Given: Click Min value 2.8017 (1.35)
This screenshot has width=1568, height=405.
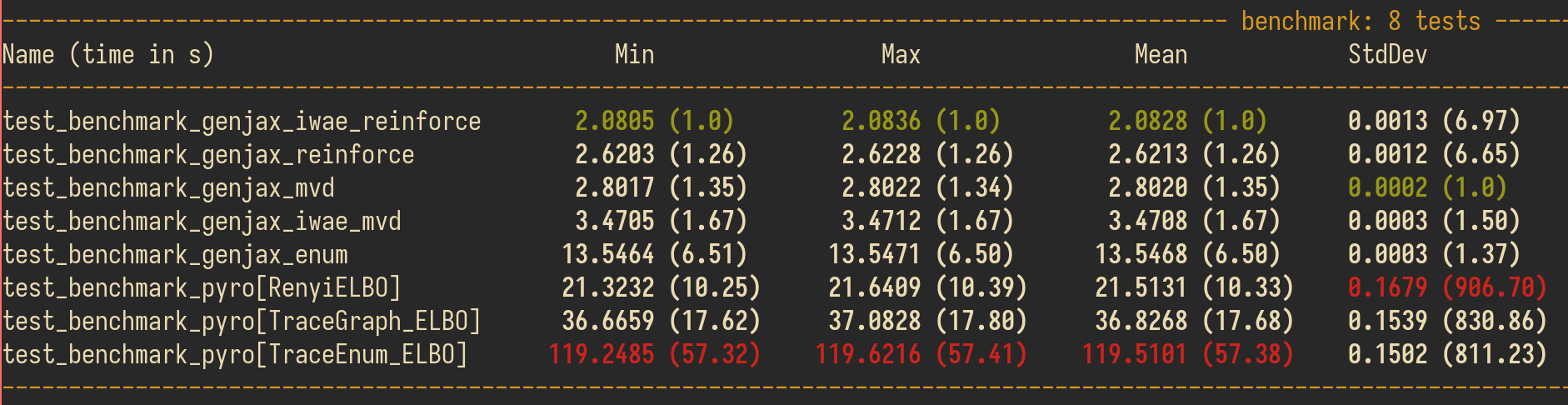Looking at the screenshot, I should (662, 188).
